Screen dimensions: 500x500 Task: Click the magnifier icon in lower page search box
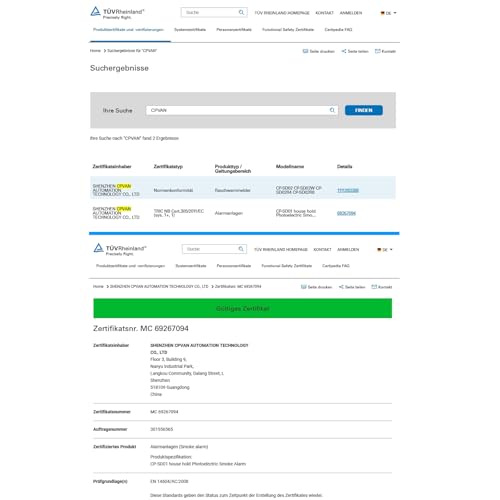[241, 249]
